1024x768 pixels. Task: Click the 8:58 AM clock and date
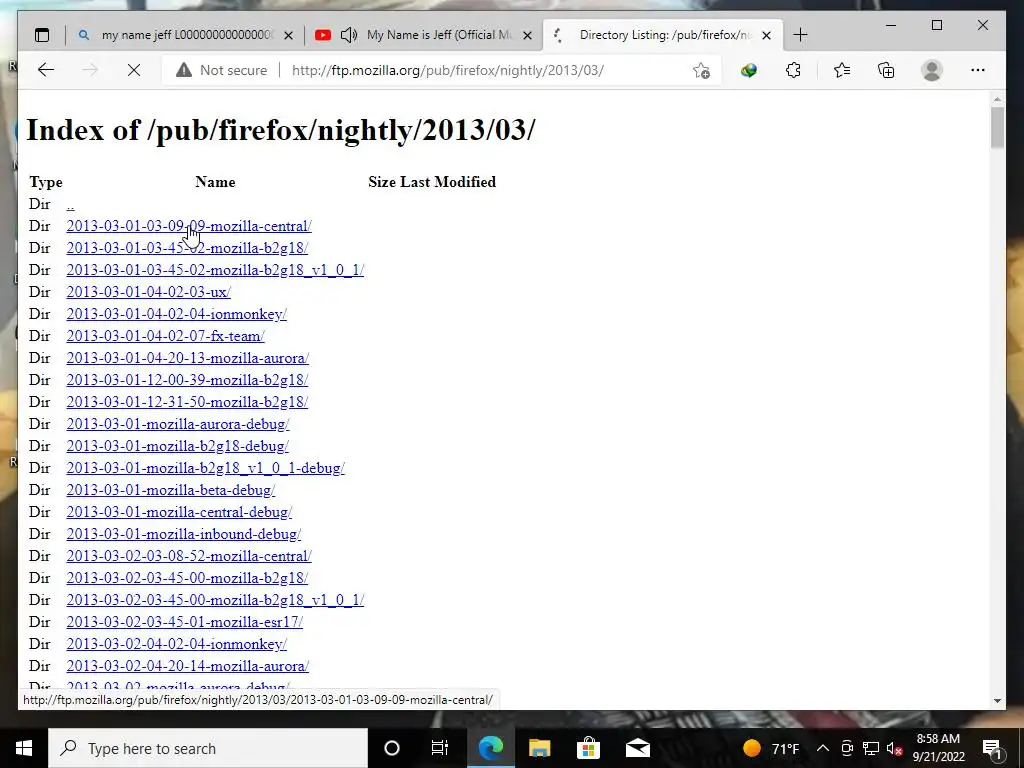point(938,748)
